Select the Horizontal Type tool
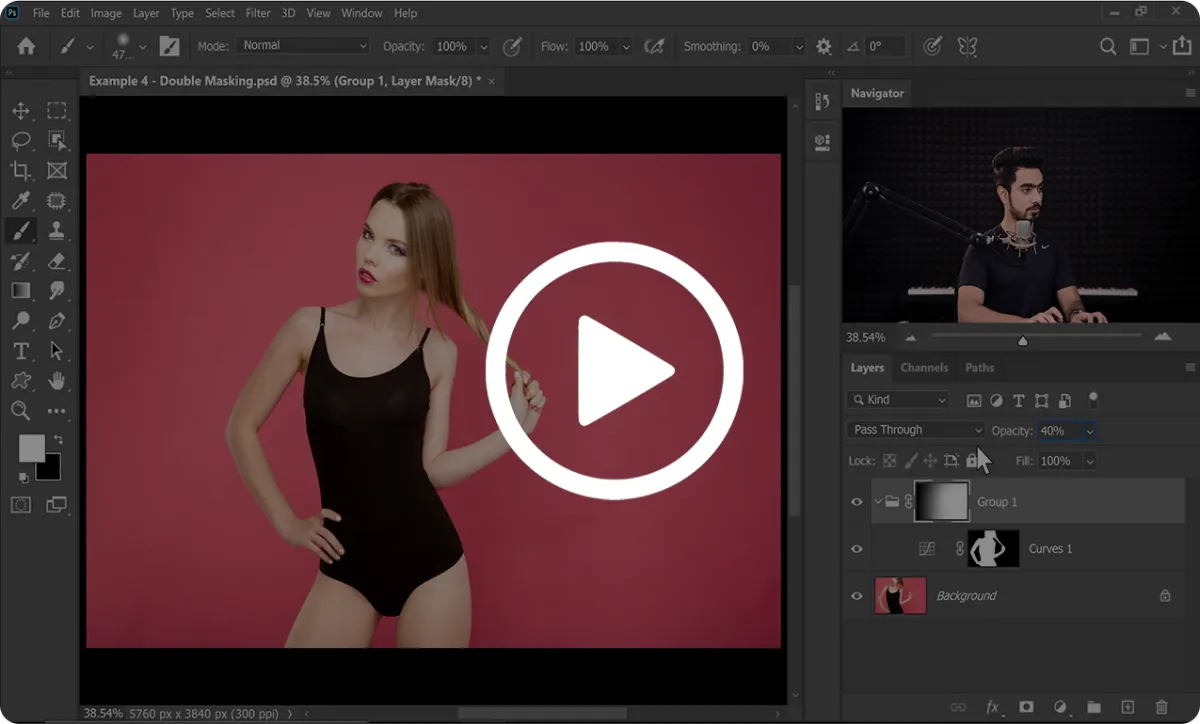 click(21, 351)
